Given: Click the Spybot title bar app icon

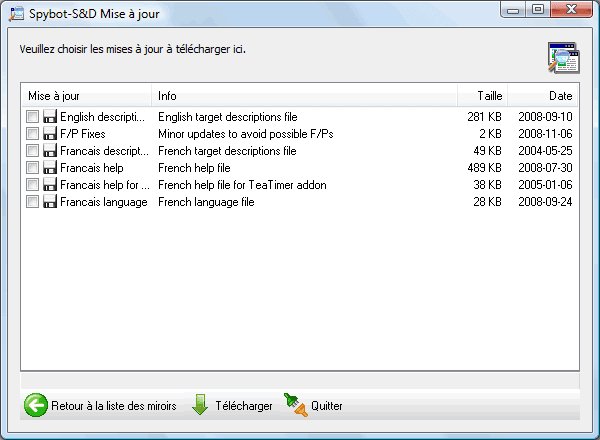Looking at the screenshot, I should click(x=16, y=14).
